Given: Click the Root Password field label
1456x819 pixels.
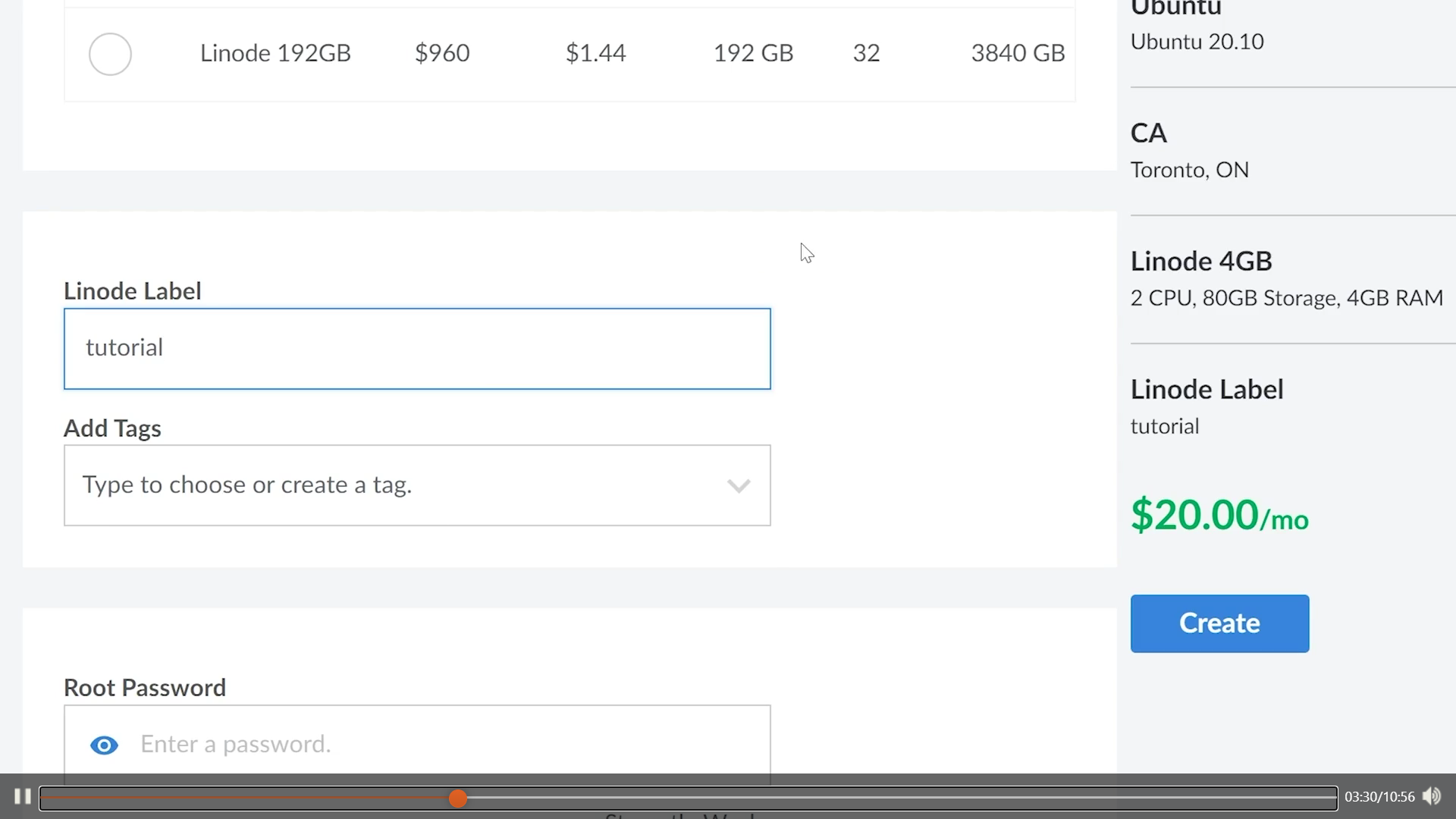Looking at the screenshot, I should 145,688.
